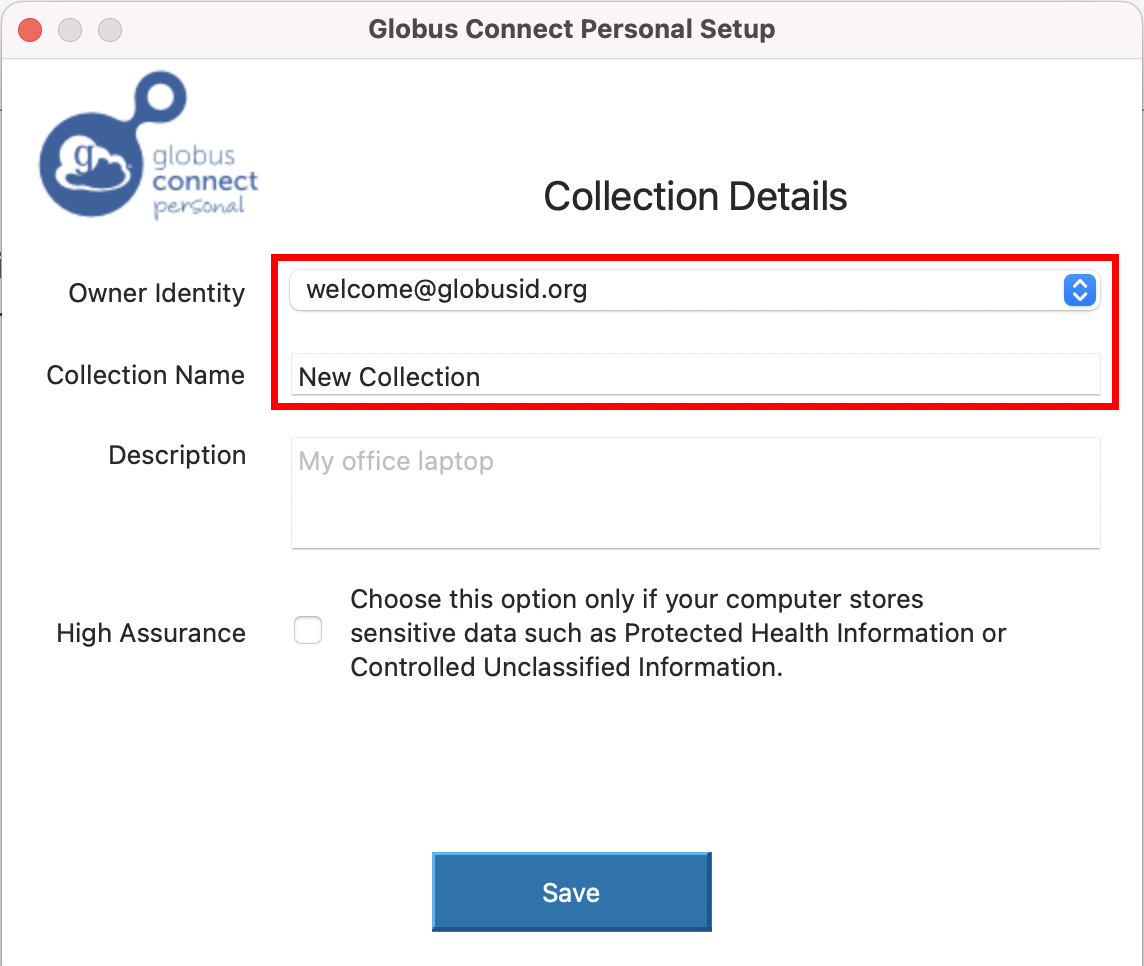Click the Collection Name label
This screenshot has width=1144, height=966.
tap(146, 375)
